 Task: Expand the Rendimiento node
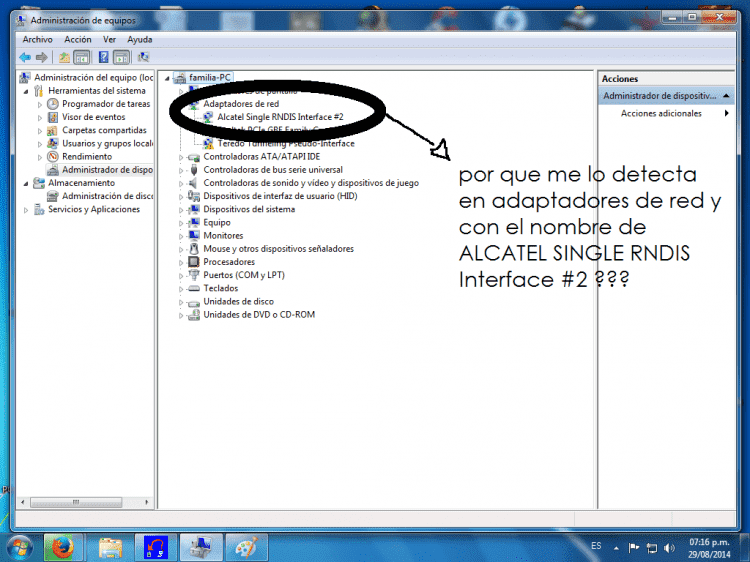point(40,157)
